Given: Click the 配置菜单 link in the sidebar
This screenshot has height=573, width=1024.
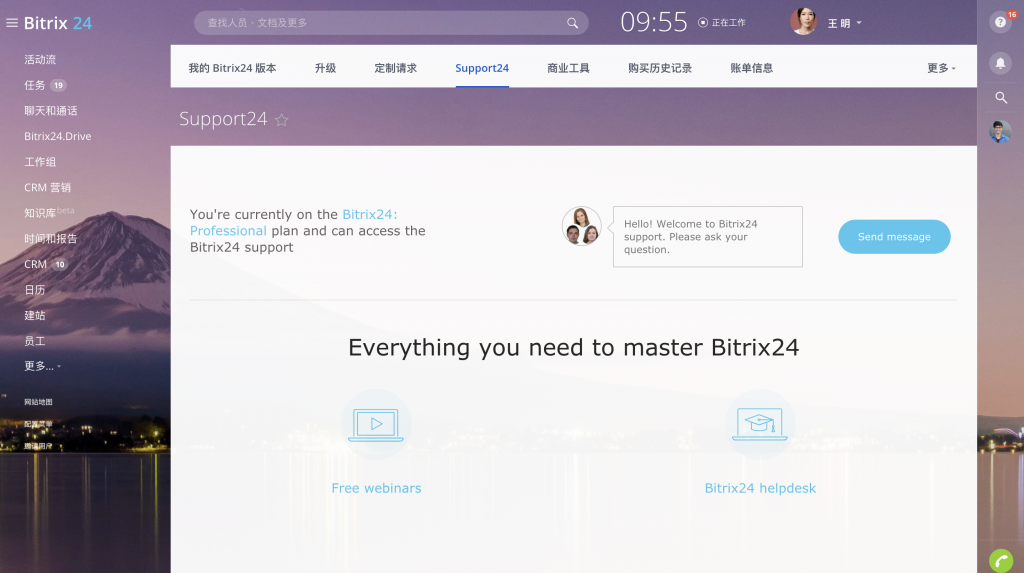Looking at the screenshot, I should [38, 424].
